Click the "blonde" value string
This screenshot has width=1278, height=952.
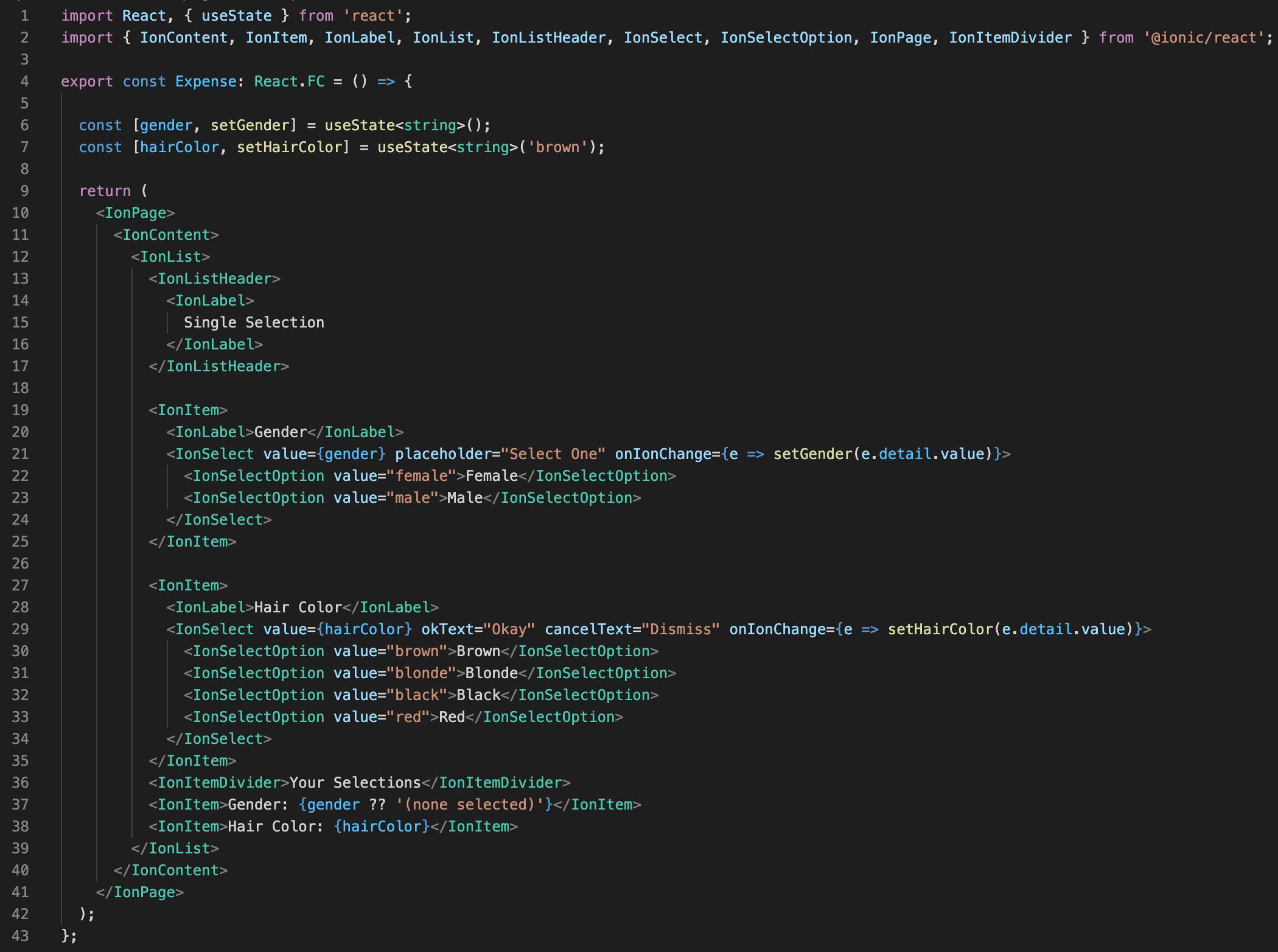tap(421, 673)
